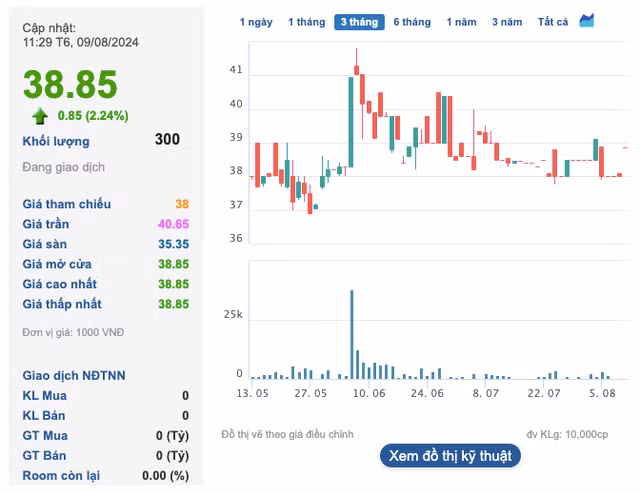This screenshot has height=492, width=640.
Task: Select the Giá sàn label
Action: point(44,244)
